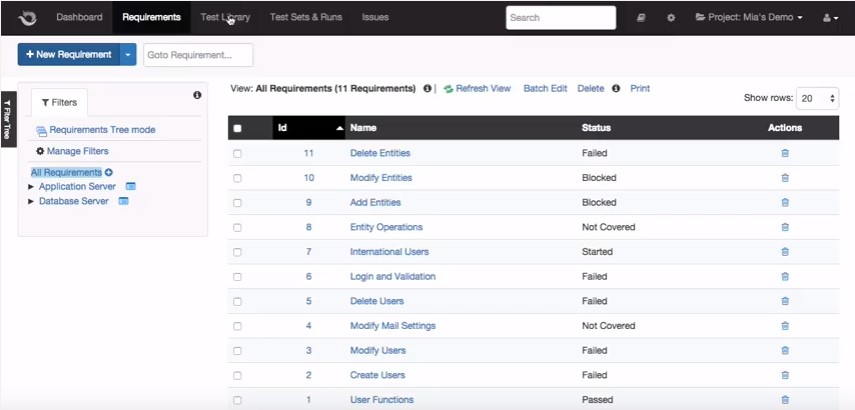
Task: Click the info icon in Filters panel
Action: pos(197,95)
